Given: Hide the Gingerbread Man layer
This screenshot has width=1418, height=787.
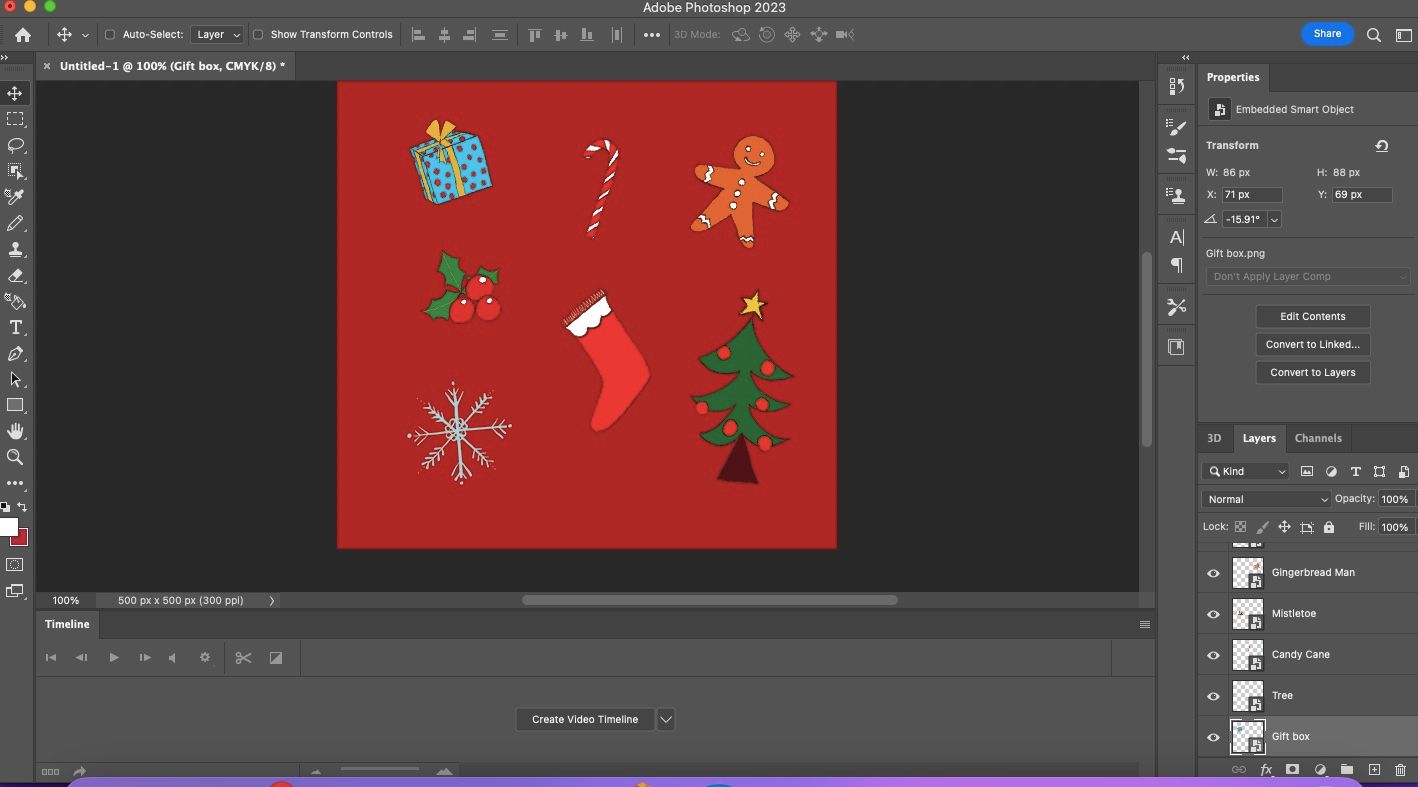Looking at the screenshot, I should pos(1213,572).
